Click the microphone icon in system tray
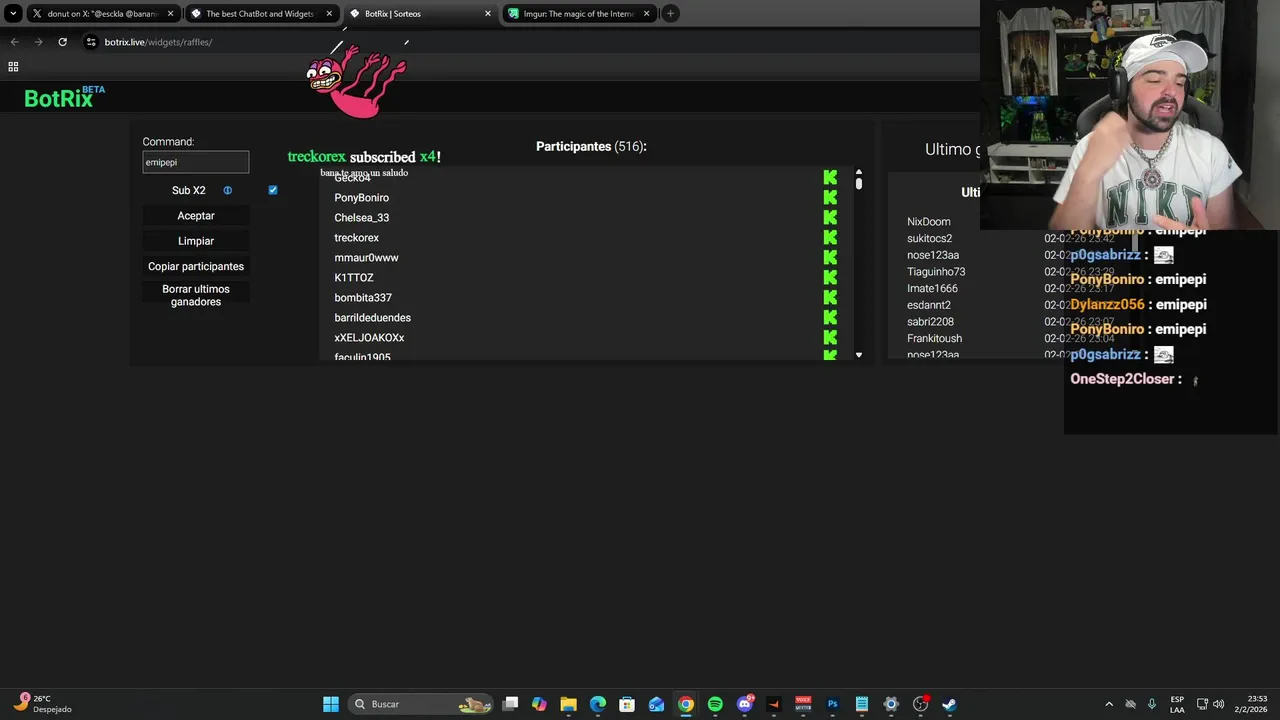Viewport: 1280px width, 720px height. point(1152,704)
